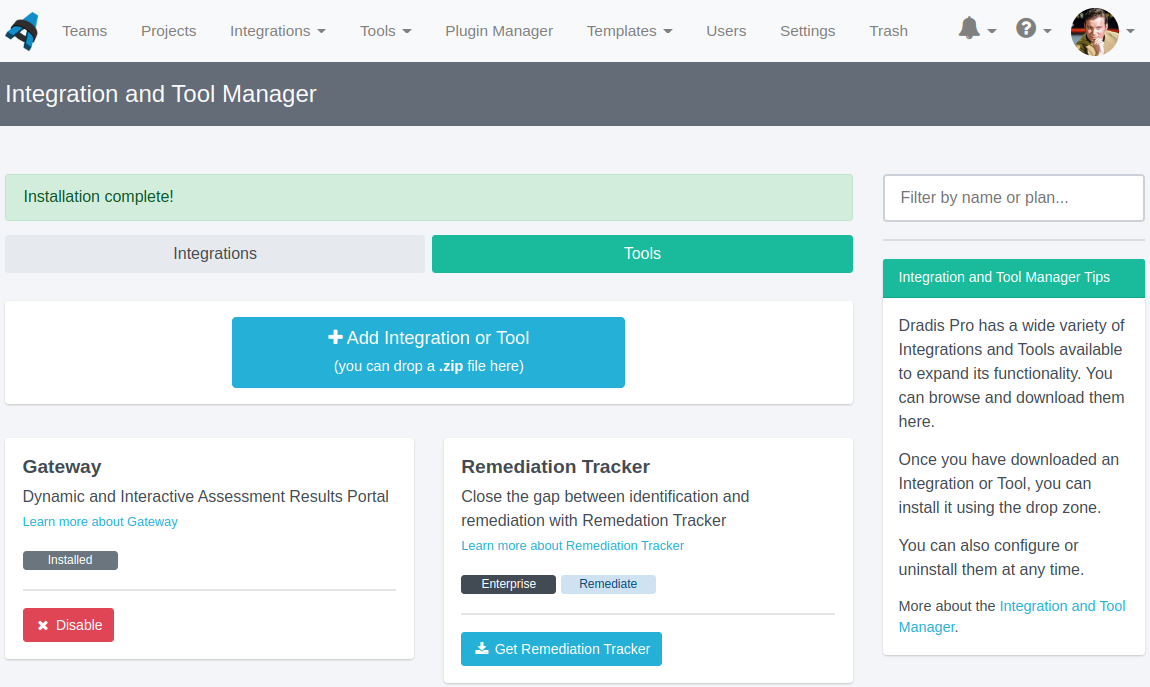The width and height of the screenshot is (1150, 687).
Task: Click the Enterprise badge
Action: [508, 584]
